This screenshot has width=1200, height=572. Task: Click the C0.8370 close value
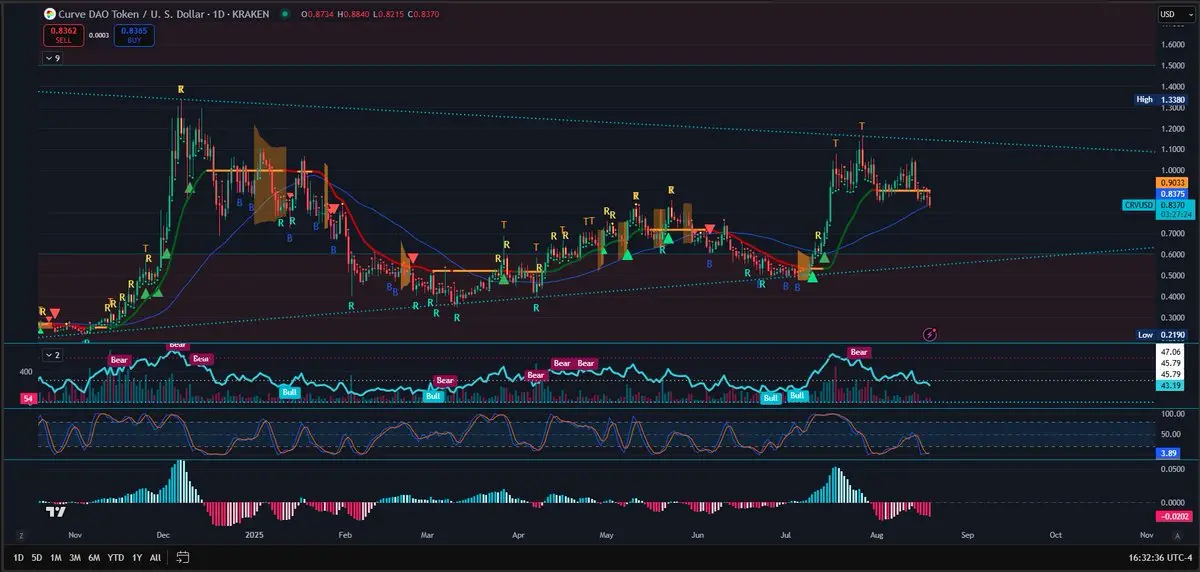424,14
